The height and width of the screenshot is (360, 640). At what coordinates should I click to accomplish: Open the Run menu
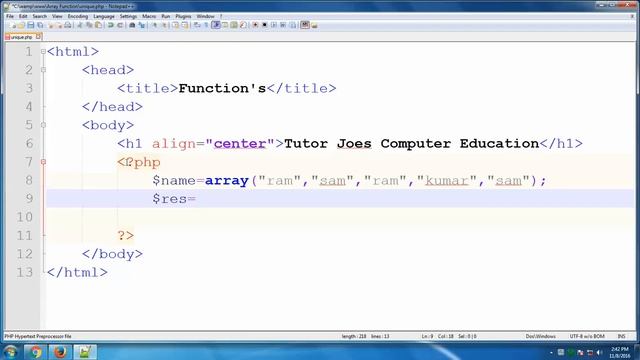[165, 16]
